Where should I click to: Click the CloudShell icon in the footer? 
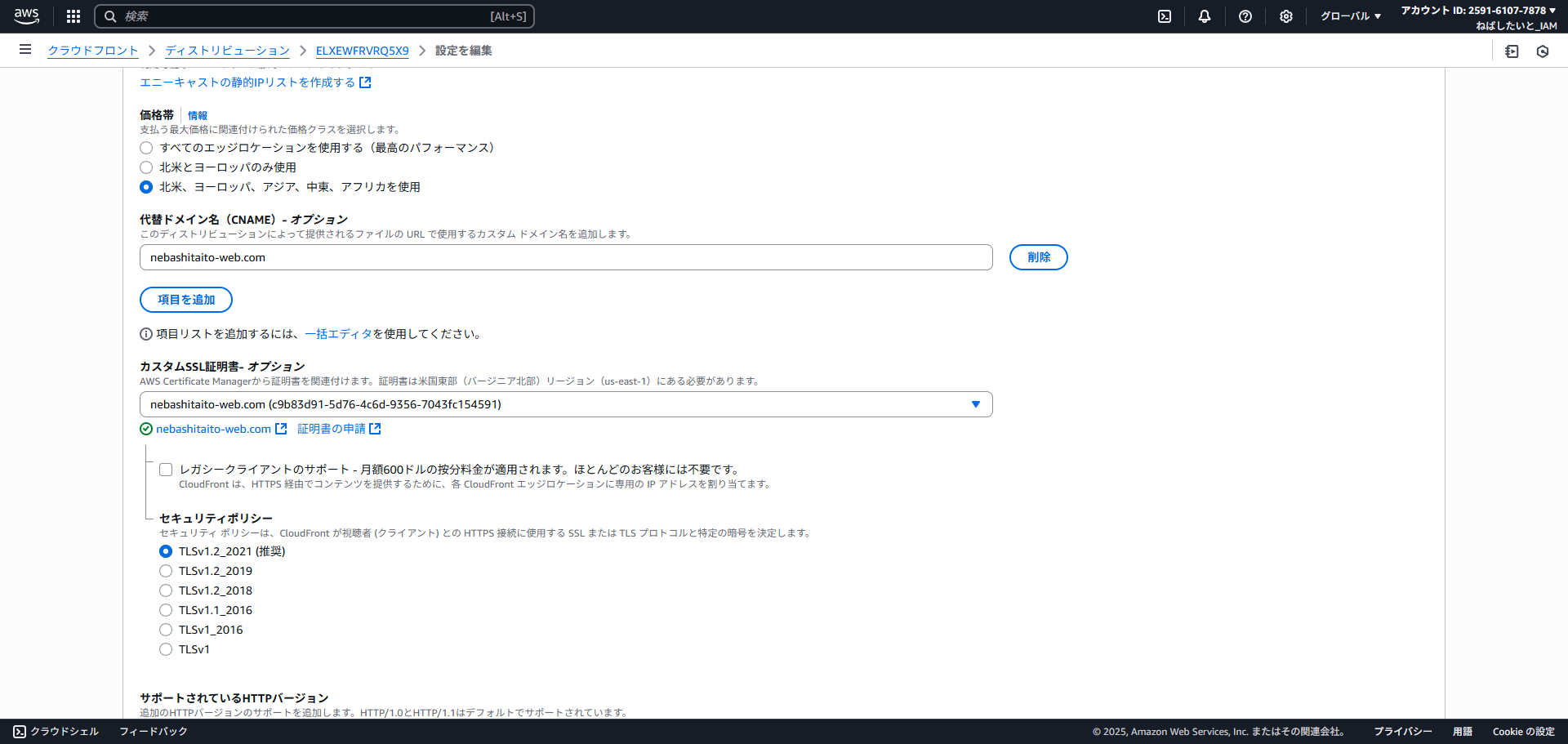(x=20, y=732)
